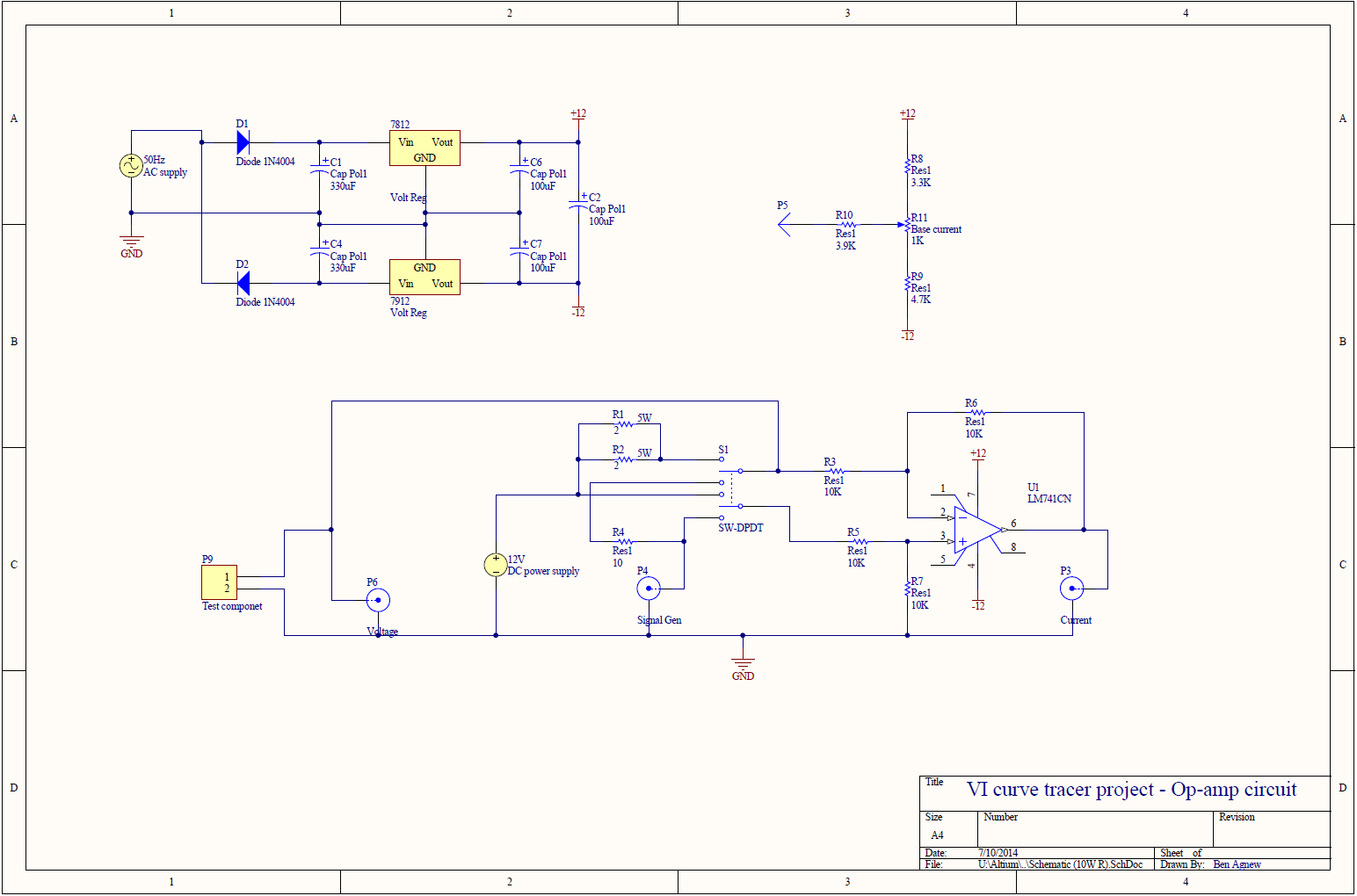Image resolution: width=1357 pixels, height=896 pixels.
Task: Select the LM741CN op-amp triangle
Action: (x=977, y=530)
